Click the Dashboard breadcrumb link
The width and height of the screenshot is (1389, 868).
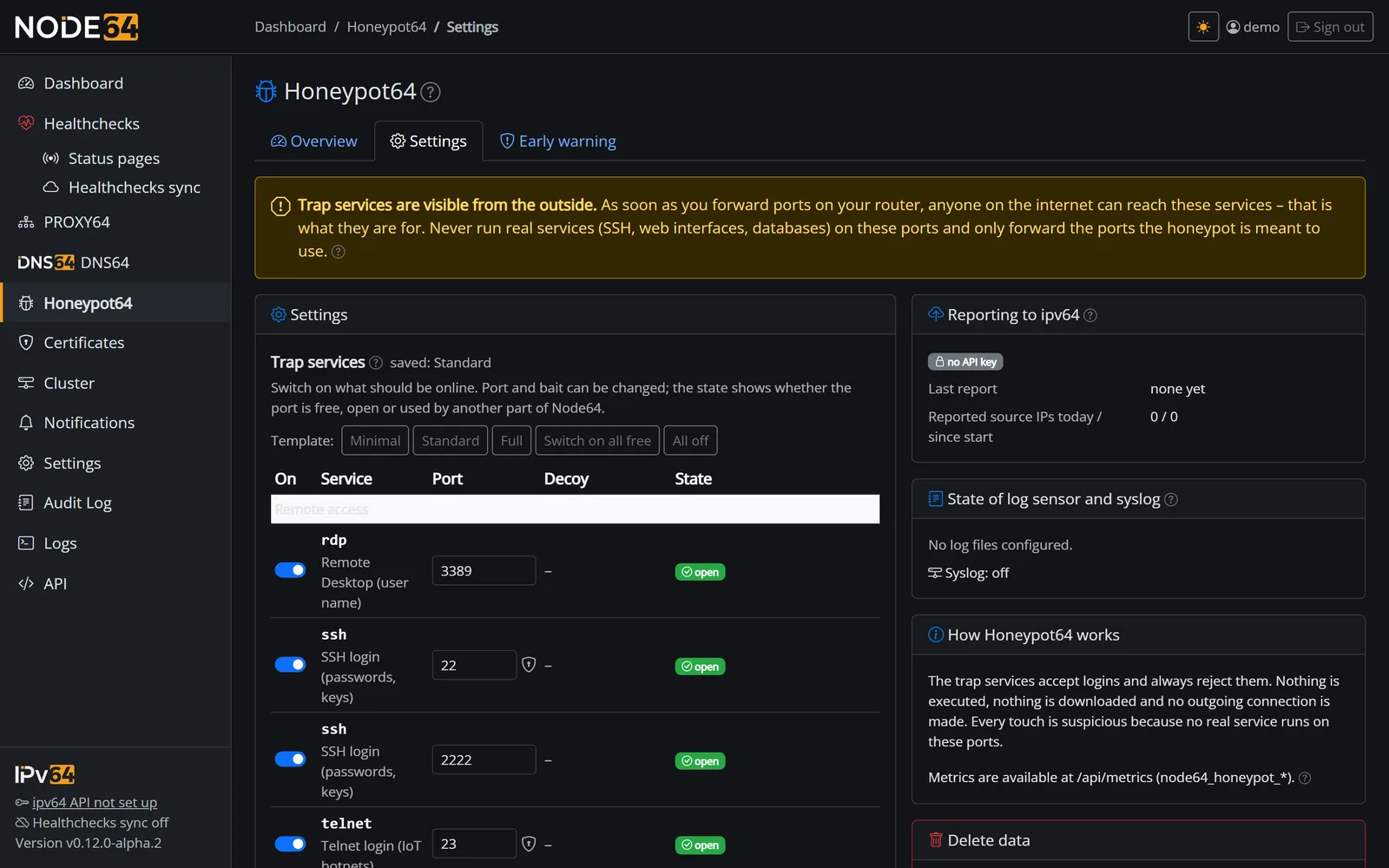[x=291, y=27]
